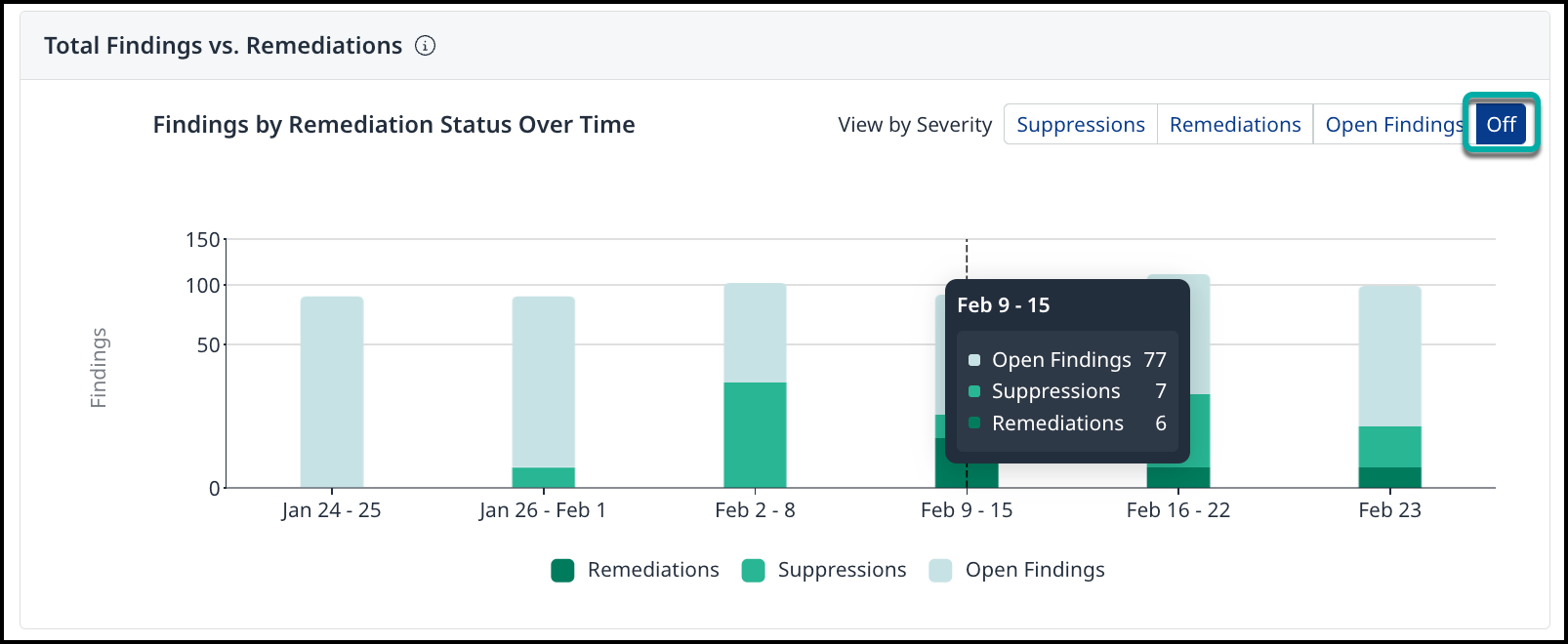Click the Suppressions segment of Jan 26 - Feb 1
The height and width of the screenshot is (644, 1568).
click(544, 477)
